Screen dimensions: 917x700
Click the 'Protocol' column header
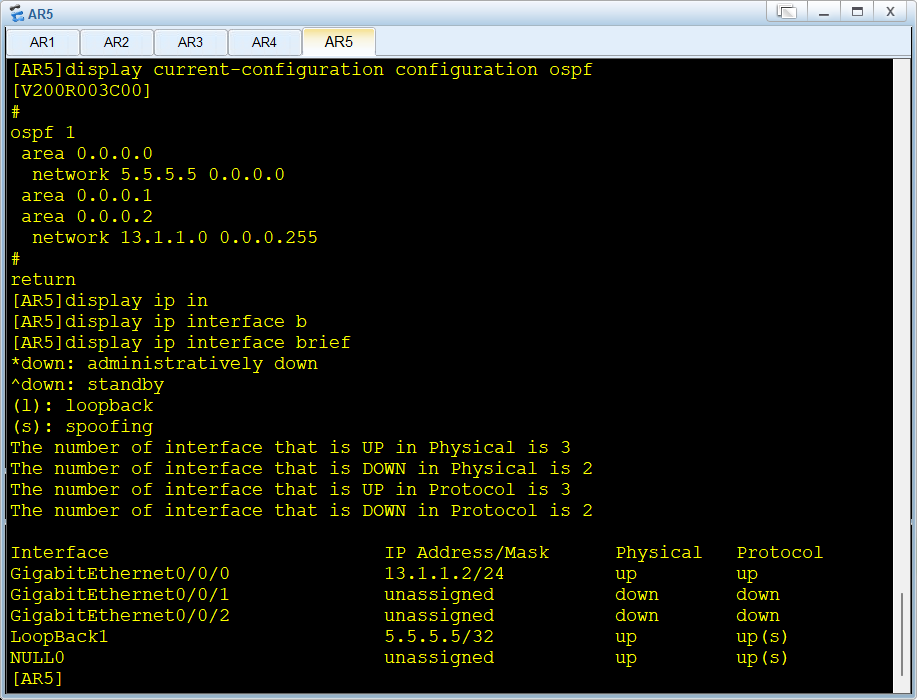tap(780, 553)
